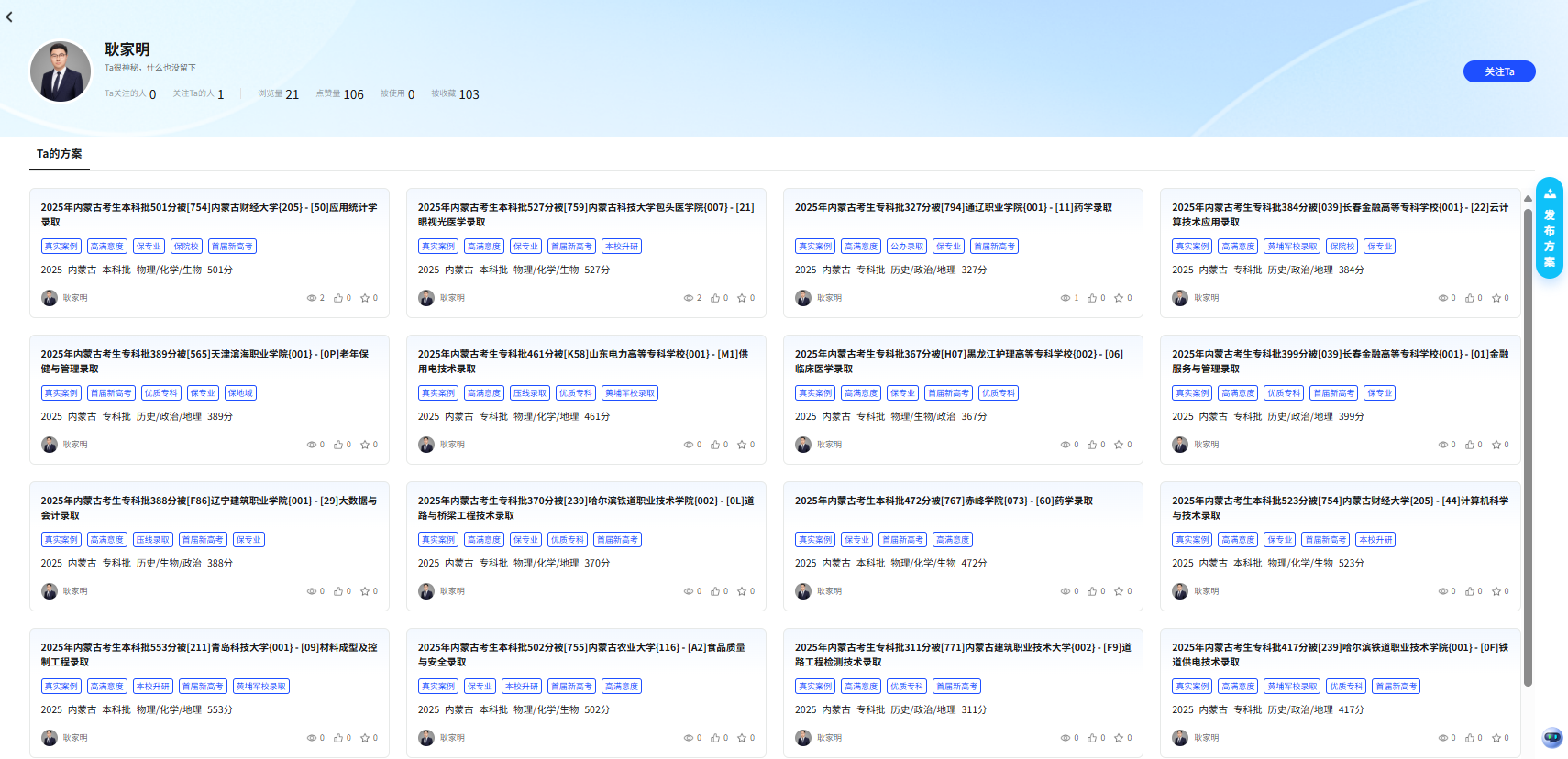Click 真实案例 tag on 502分 食品质量 card
This screenshot has width=1568, height=759.
point(438,687)
